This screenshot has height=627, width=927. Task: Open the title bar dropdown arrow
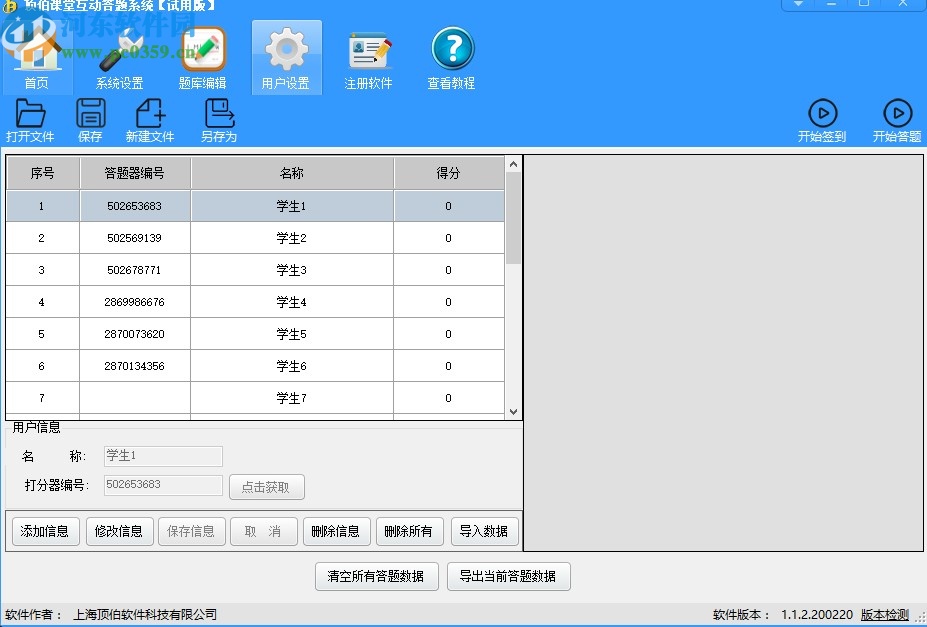[x=797, y=5]
